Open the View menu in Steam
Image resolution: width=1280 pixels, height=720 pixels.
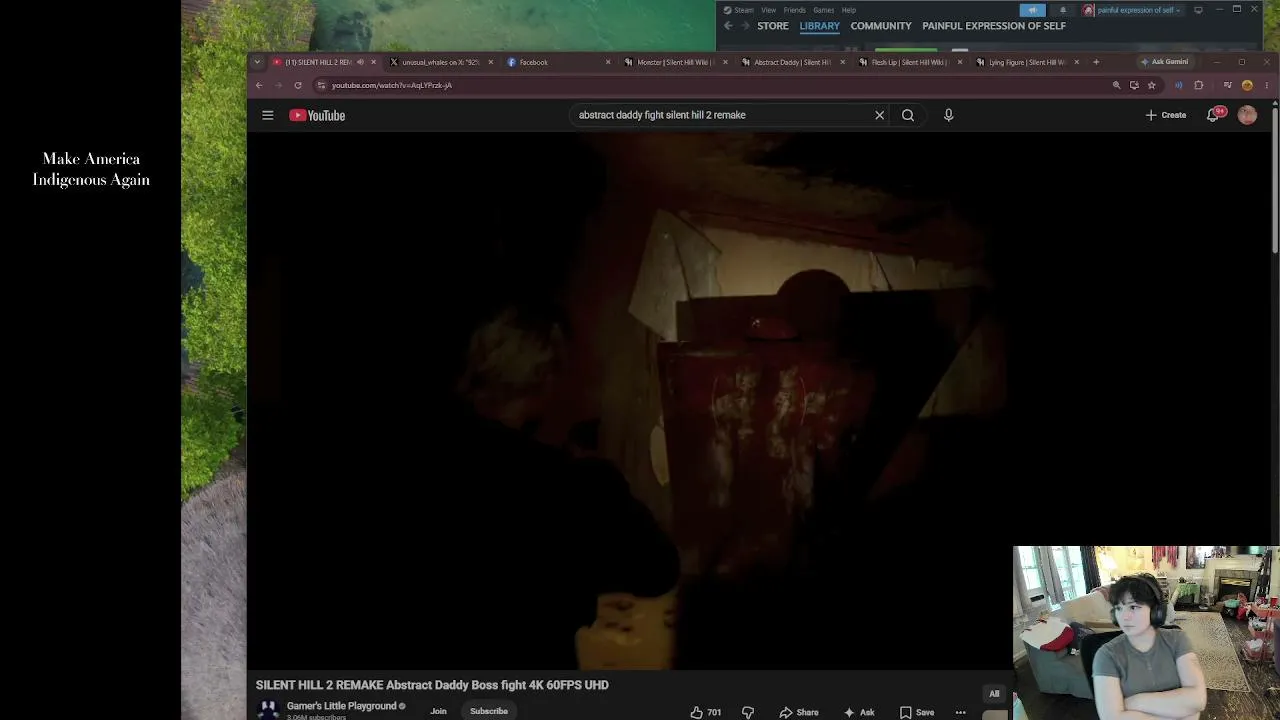[768, 10]
